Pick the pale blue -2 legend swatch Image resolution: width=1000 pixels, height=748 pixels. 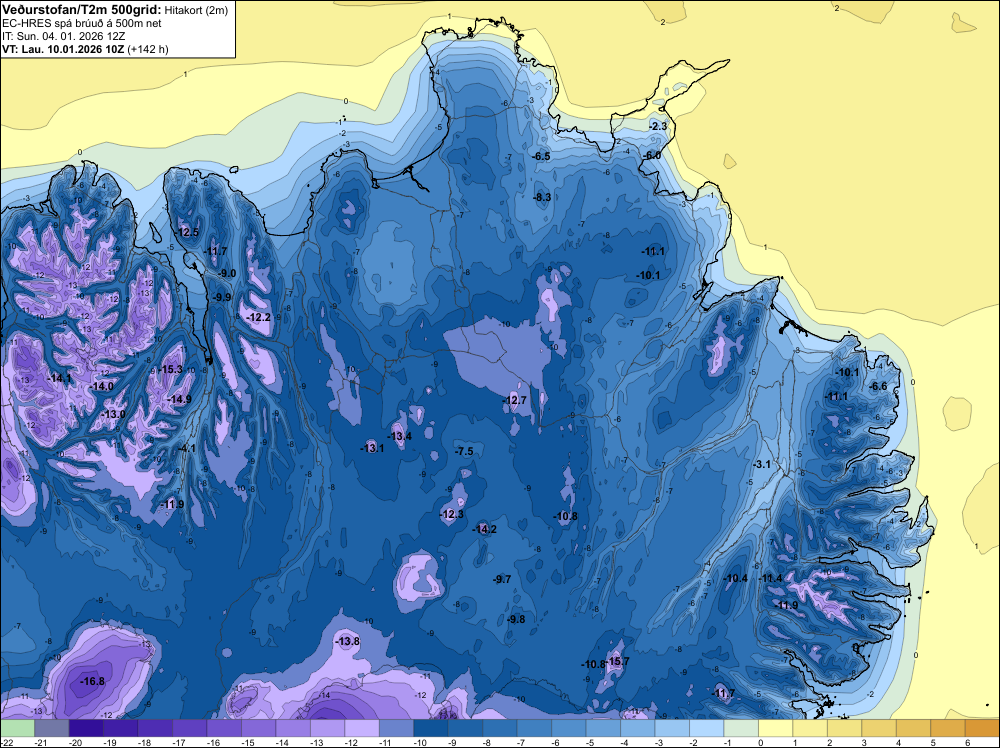[706, 728]
